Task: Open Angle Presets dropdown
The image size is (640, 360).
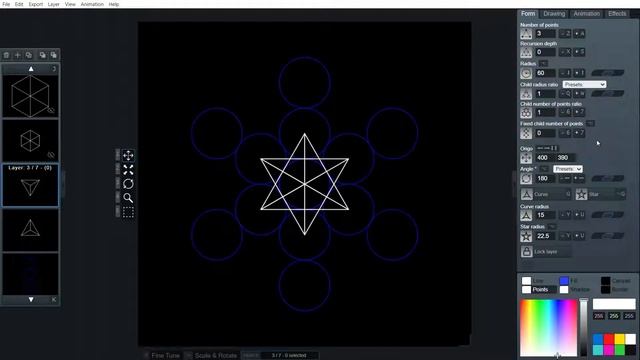Action: click(x=568, y=169)
